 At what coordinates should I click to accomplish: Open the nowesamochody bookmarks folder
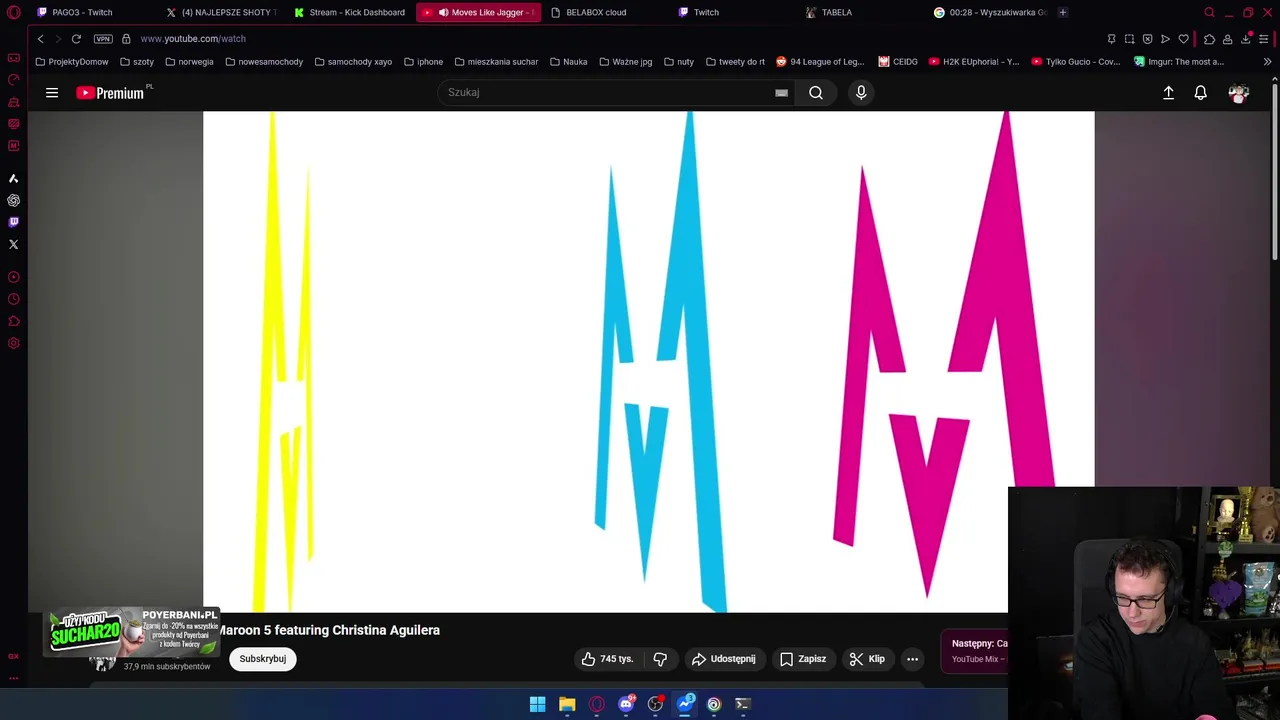click(x=264, y=62)
